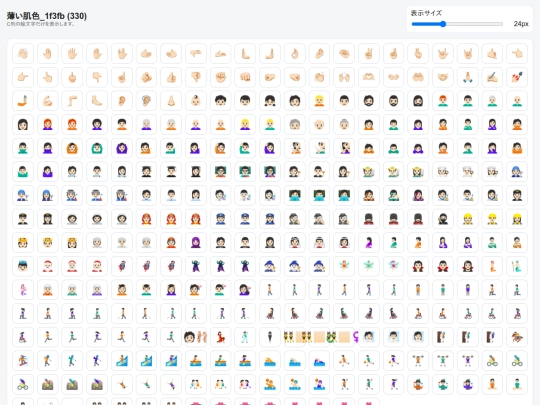Select the folded hands emoji
This screenshot has width=540, height=405.
tap(467, 77)
